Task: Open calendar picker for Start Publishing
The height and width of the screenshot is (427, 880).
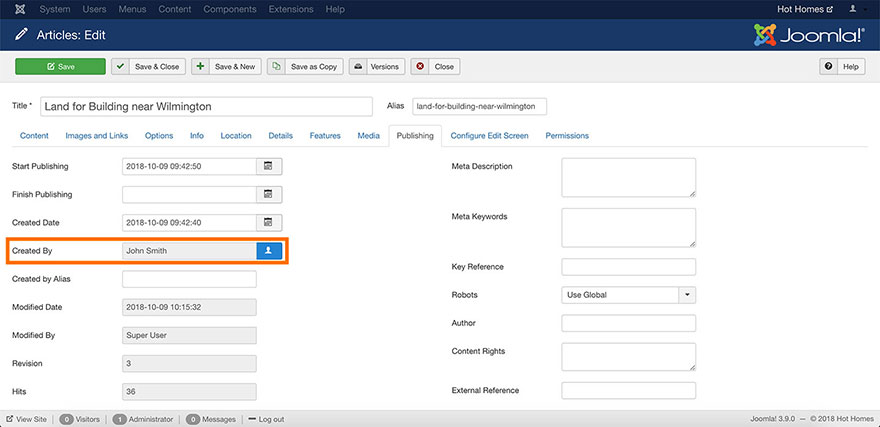Action: (268, 166)
